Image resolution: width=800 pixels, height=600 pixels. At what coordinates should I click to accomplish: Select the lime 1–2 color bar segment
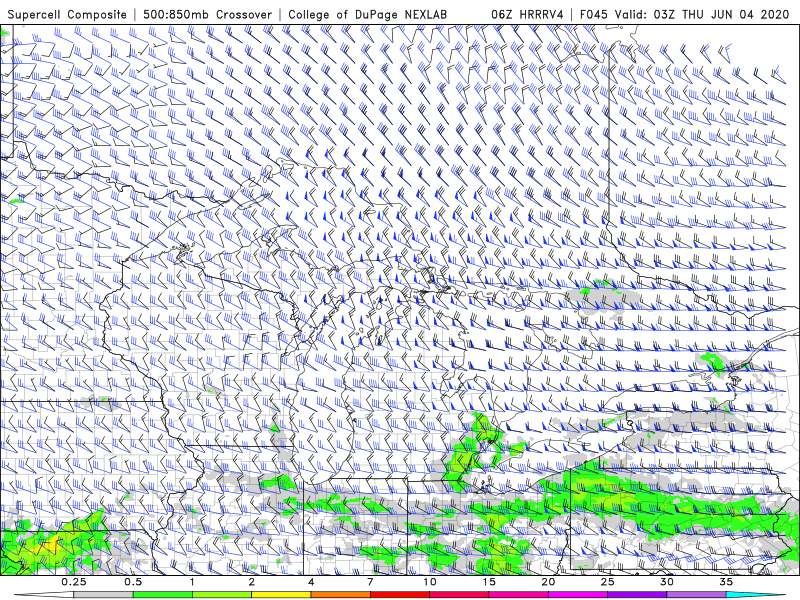[x=222, y=595]
